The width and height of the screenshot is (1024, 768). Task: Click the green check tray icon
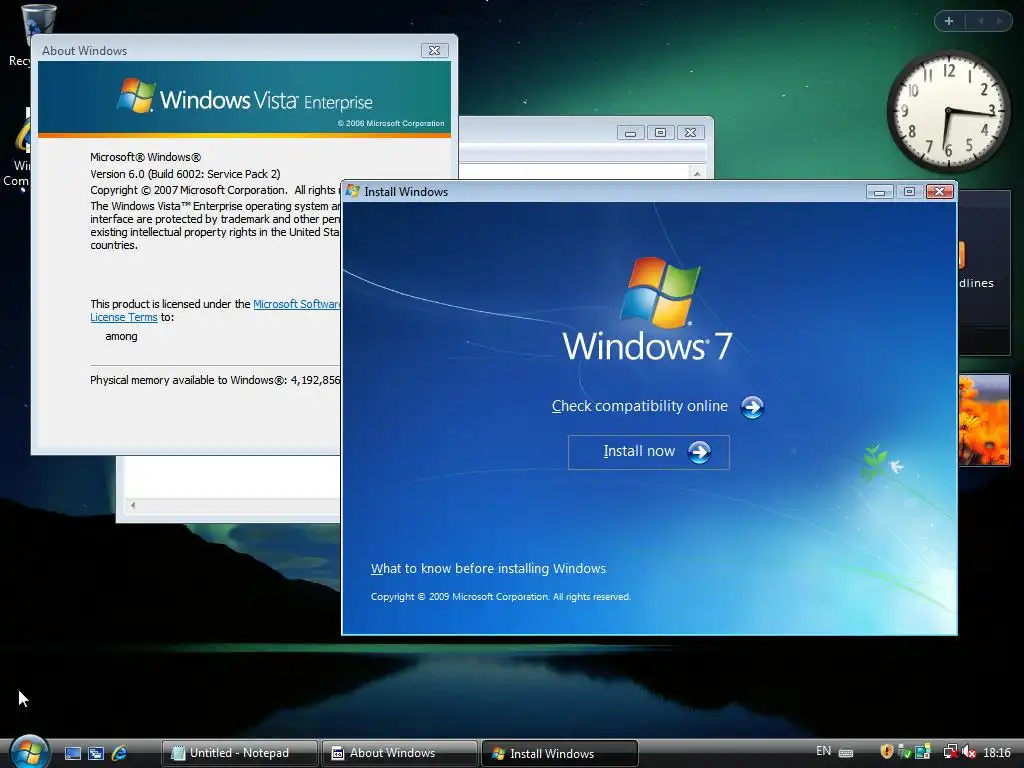point(904,752)
